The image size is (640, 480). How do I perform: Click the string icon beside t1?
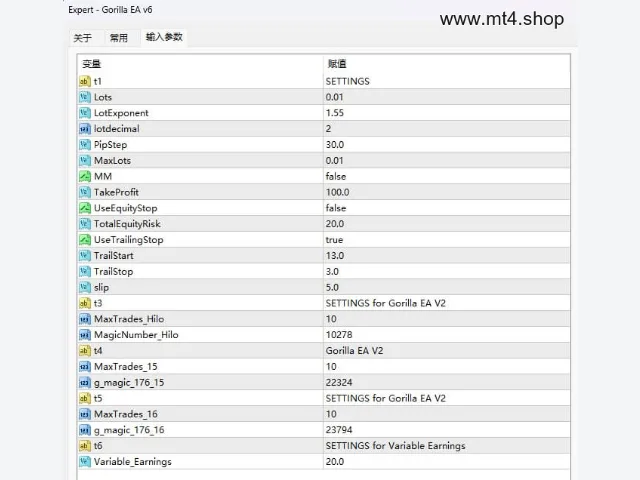pyautogui.click(x=84, y=81)
